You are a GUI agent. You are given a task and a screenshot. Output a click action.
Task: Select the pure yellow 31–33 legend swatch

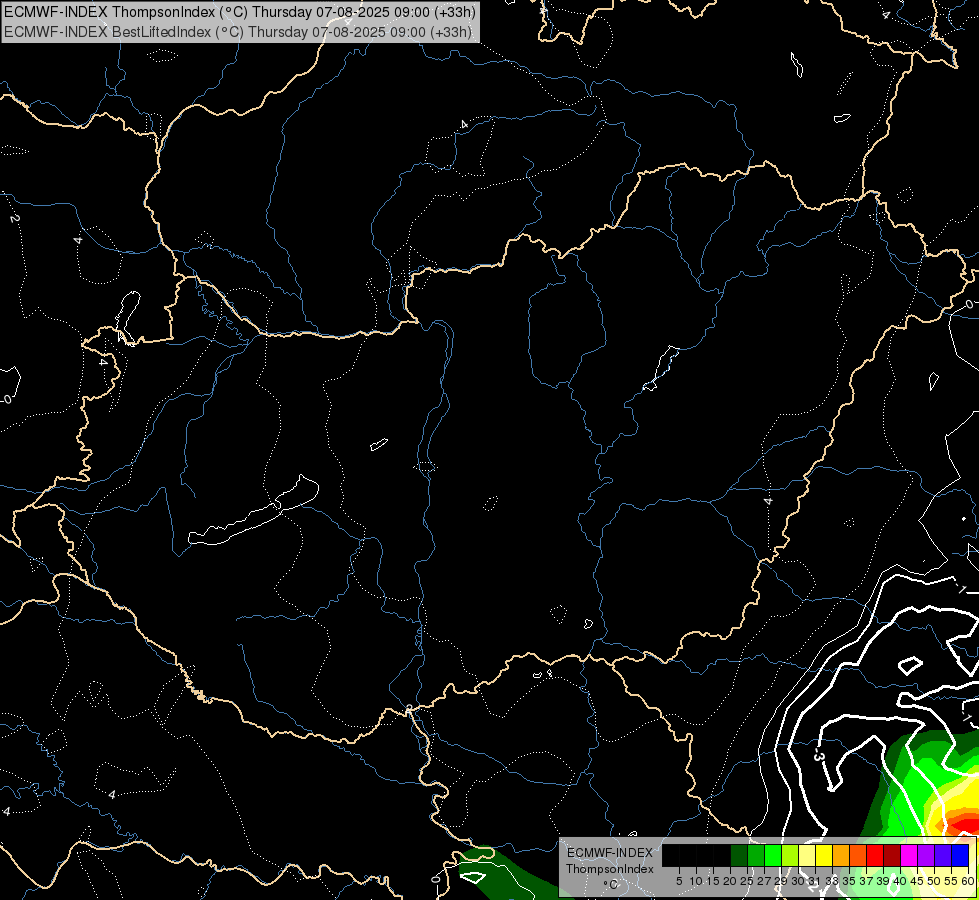click(824, 855)
